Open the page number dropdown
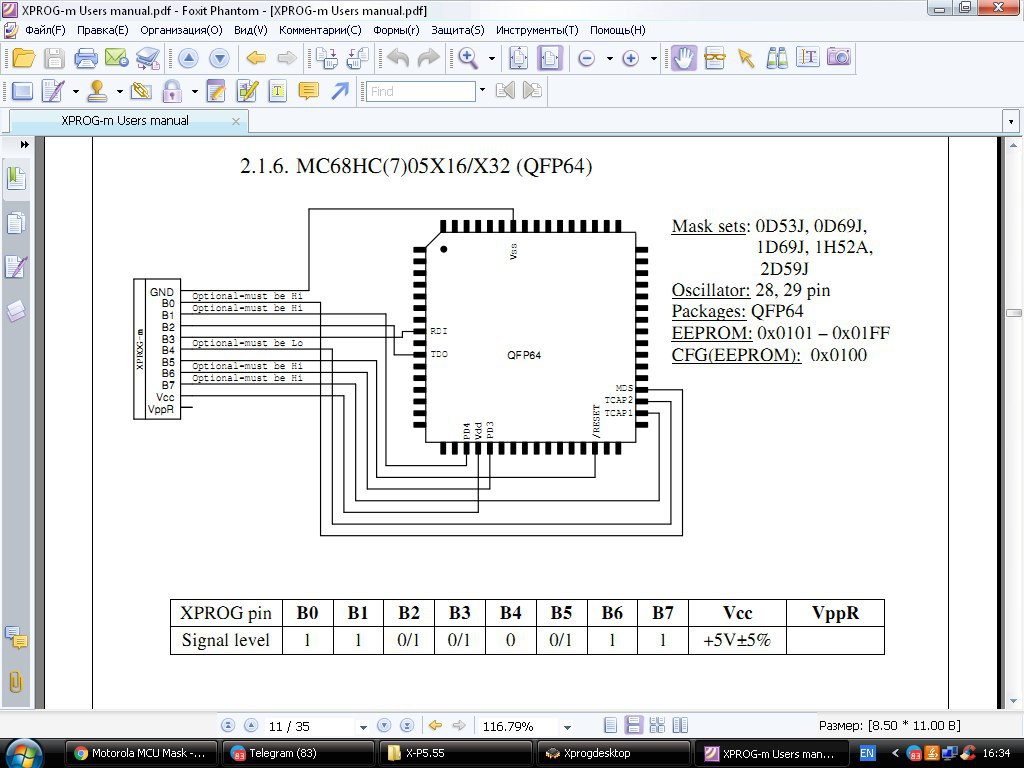The width and height of the screenshot is (1024, 768). [x=361, y=727]
